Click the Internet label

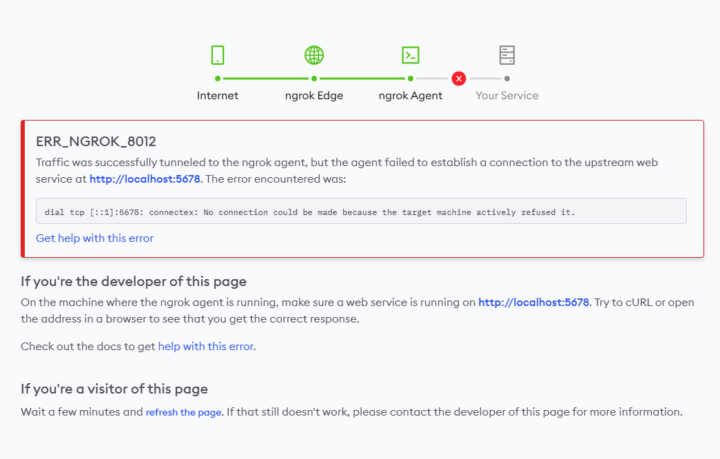[x=218, y=95]
